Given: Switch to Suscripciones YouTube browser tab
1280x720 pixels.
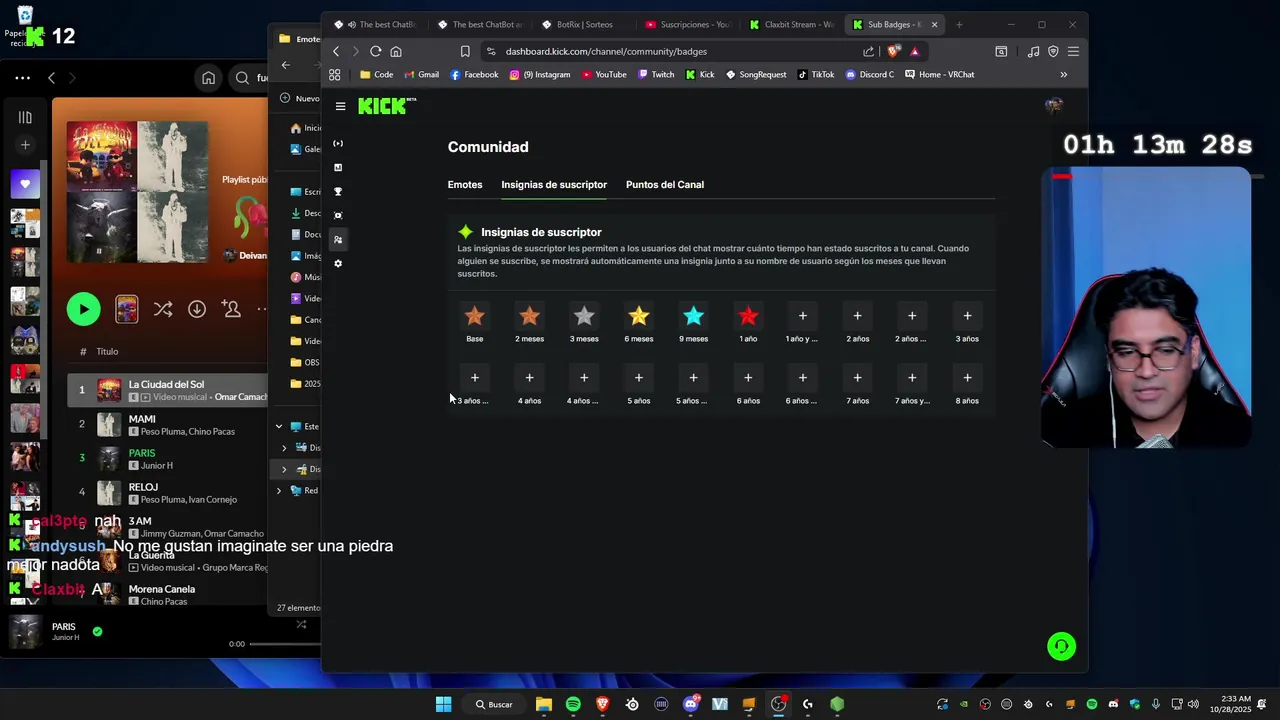Looking at the screenshot, I should click(689, 24).
